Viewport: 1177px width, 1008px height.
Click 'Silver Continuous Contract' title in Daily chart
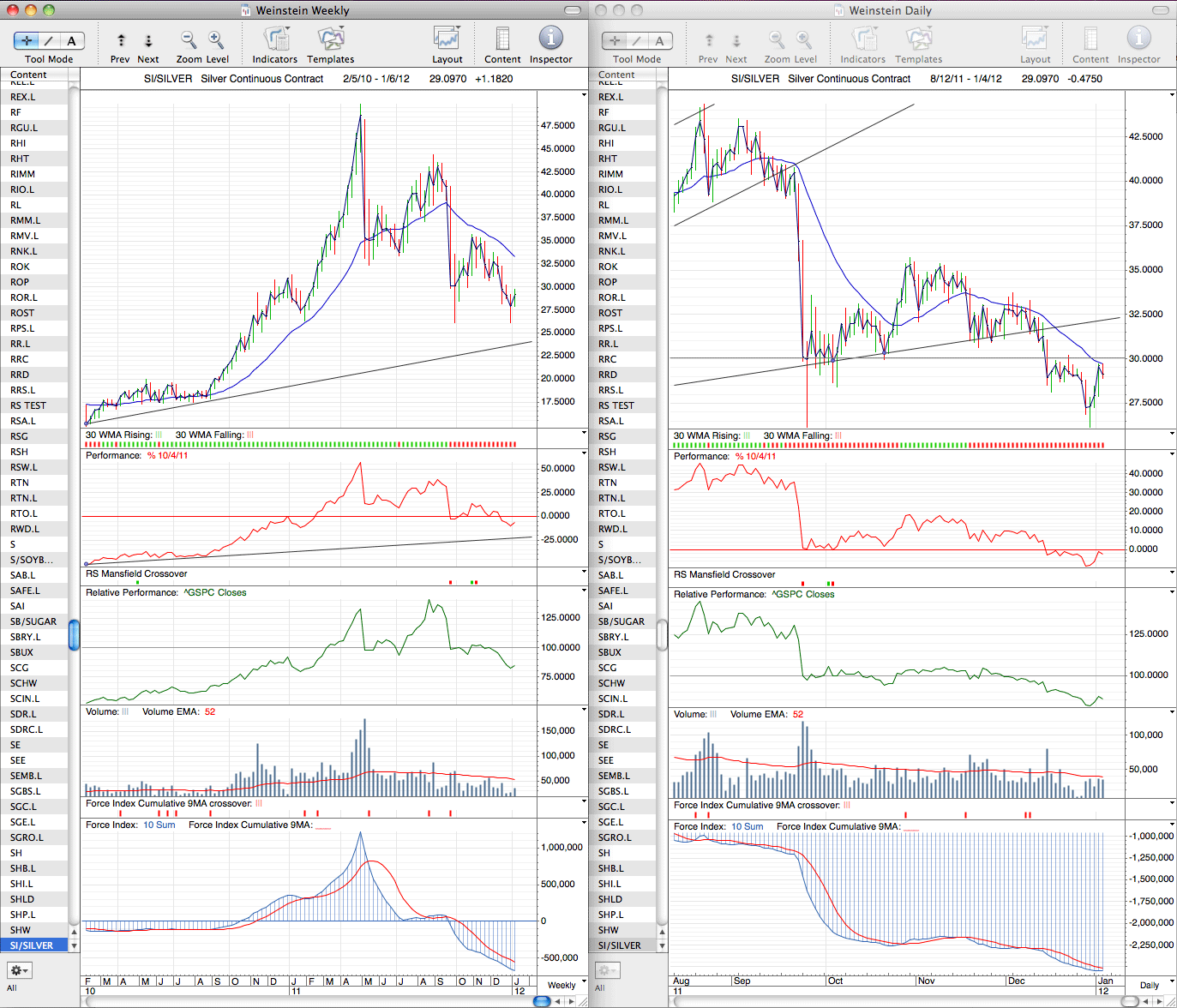[x=849, y=78]
